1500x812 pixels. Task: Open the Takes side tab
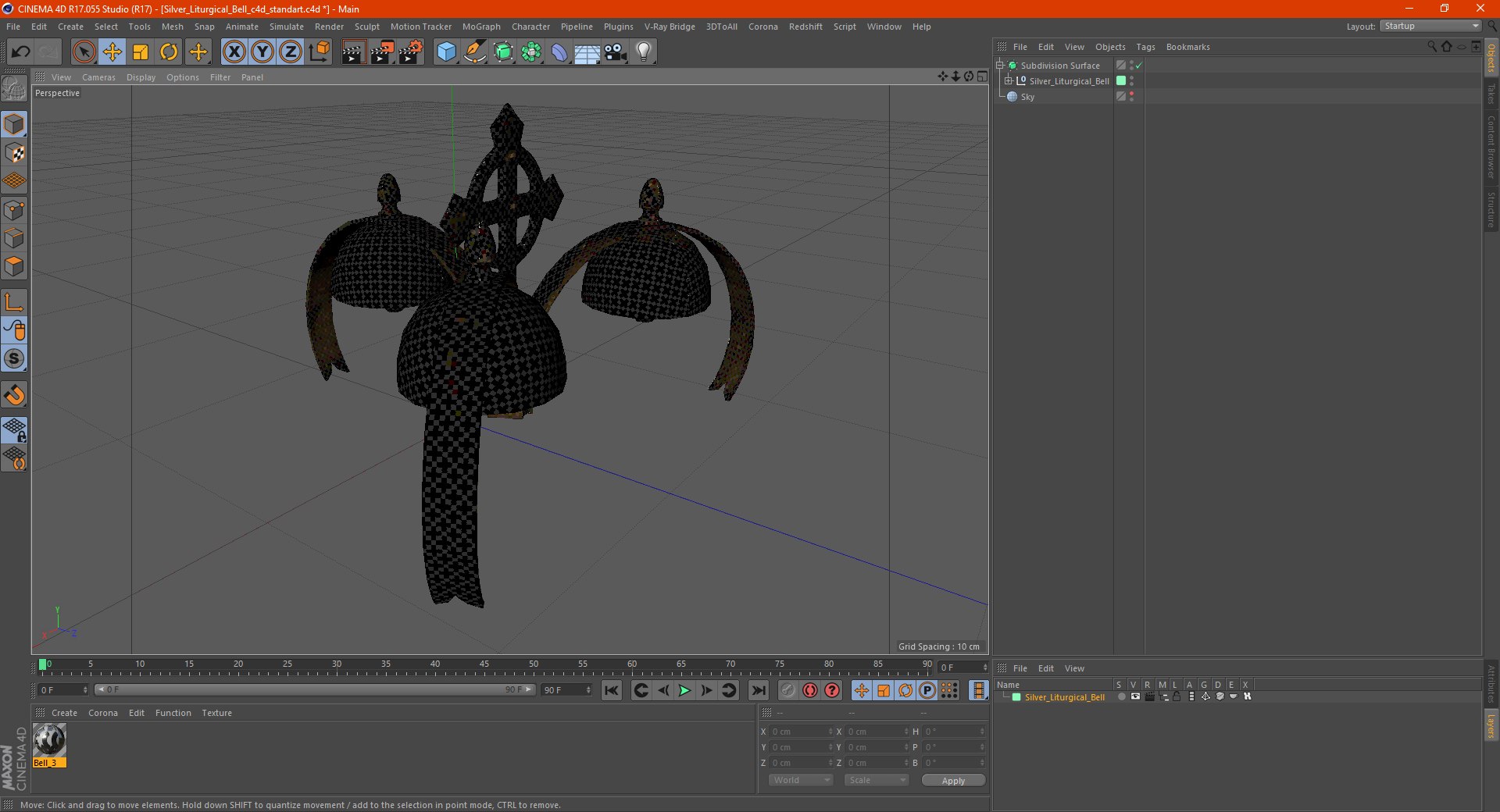point(1491,94)
